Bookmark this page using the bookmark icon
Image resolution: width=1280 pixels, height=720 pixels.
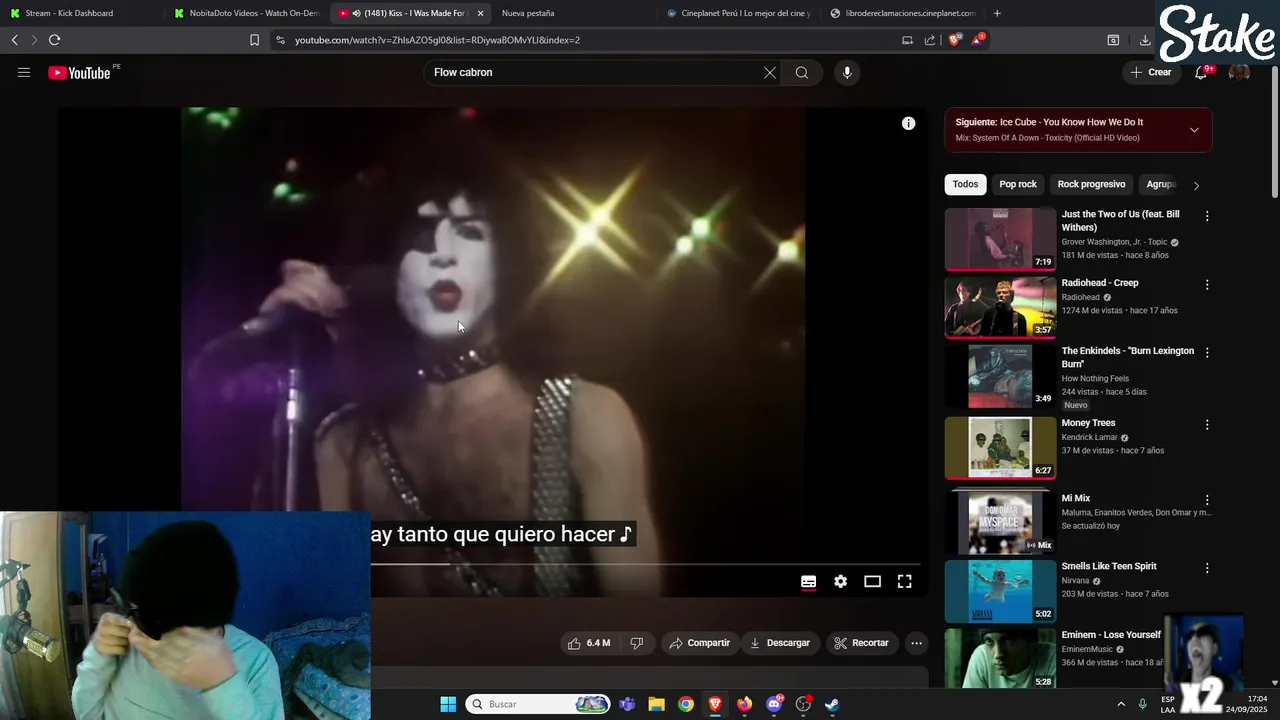pos(254,40)
